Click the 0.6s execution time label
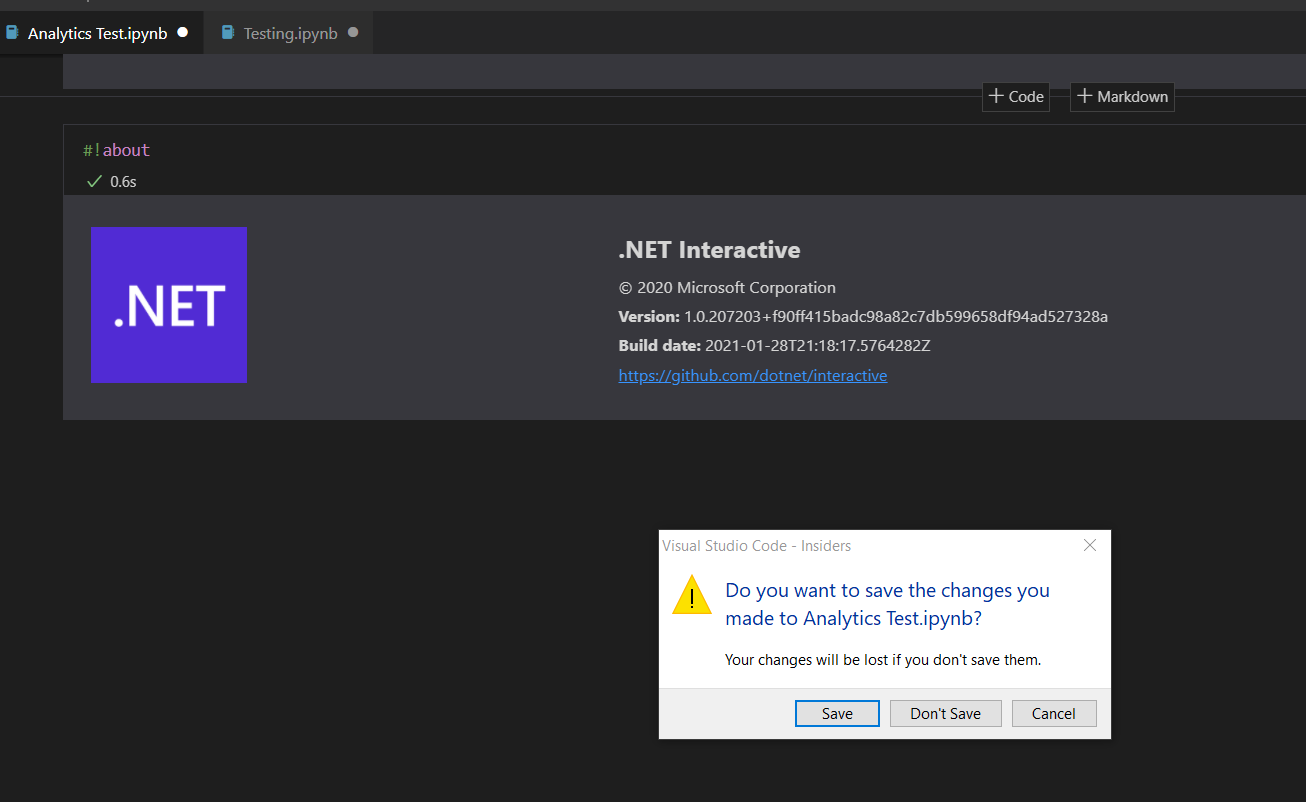Screen dimensions: 1306x802 pos(122,181)
